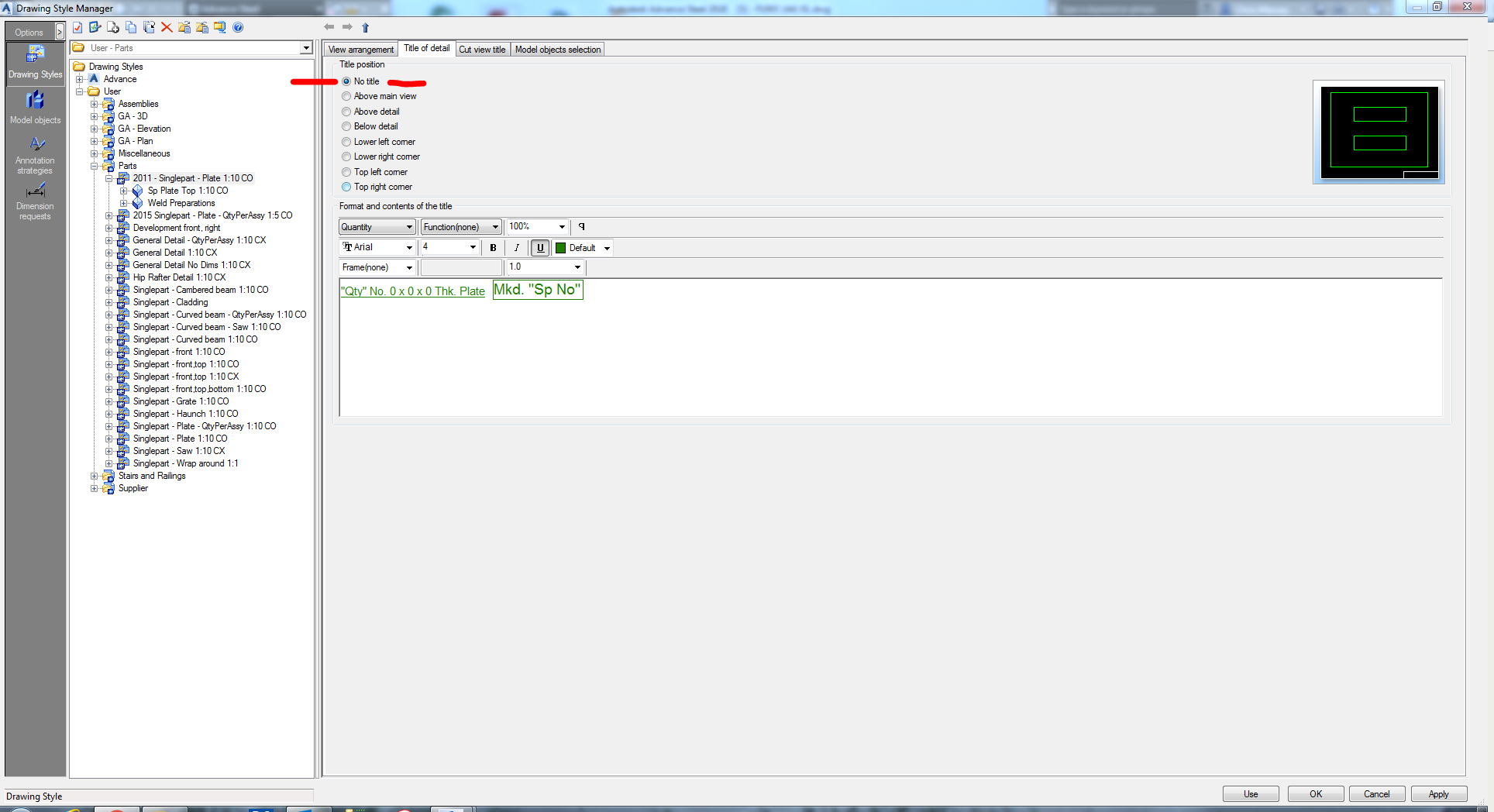
Task: Open the Function(none) dropdown
Action: coord(461,227)
